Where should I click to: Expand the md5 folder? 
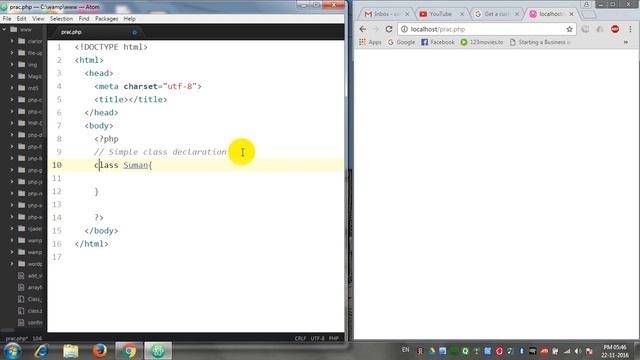click(x=12, y=88)
